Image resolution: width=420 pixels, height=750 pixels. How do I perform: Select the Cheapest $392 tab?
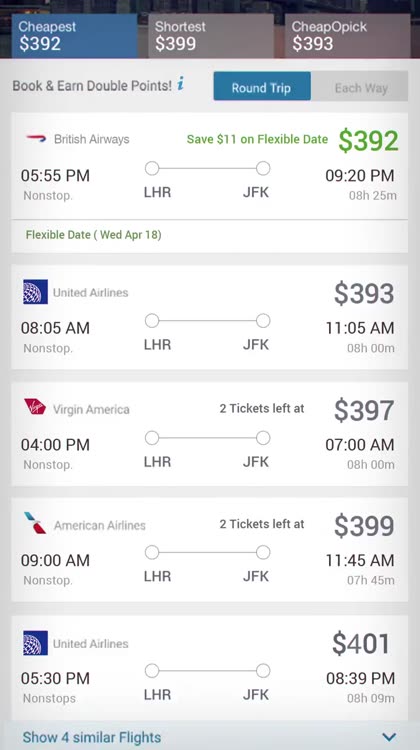[x=75, y=36]
